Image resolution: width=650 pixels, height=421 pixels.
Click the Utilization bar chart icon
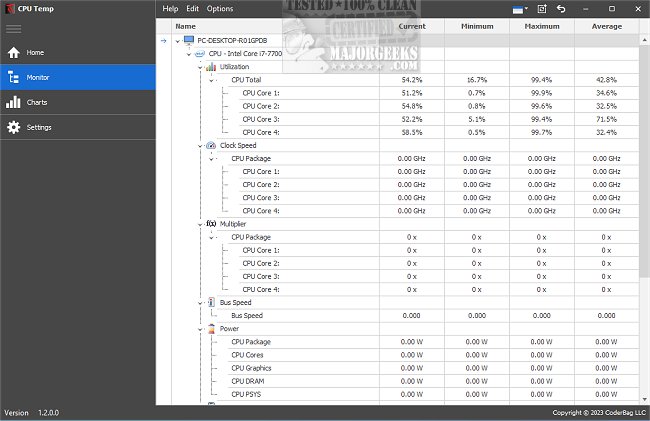(x=211, y=67)
